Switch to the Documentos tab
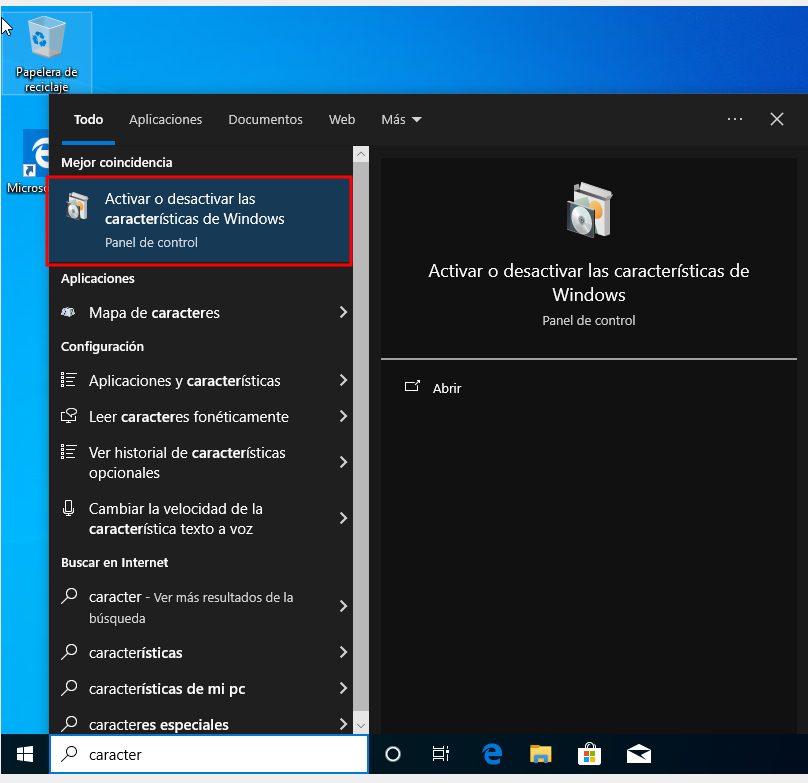The image size is (808, 783). coord(265,119)
